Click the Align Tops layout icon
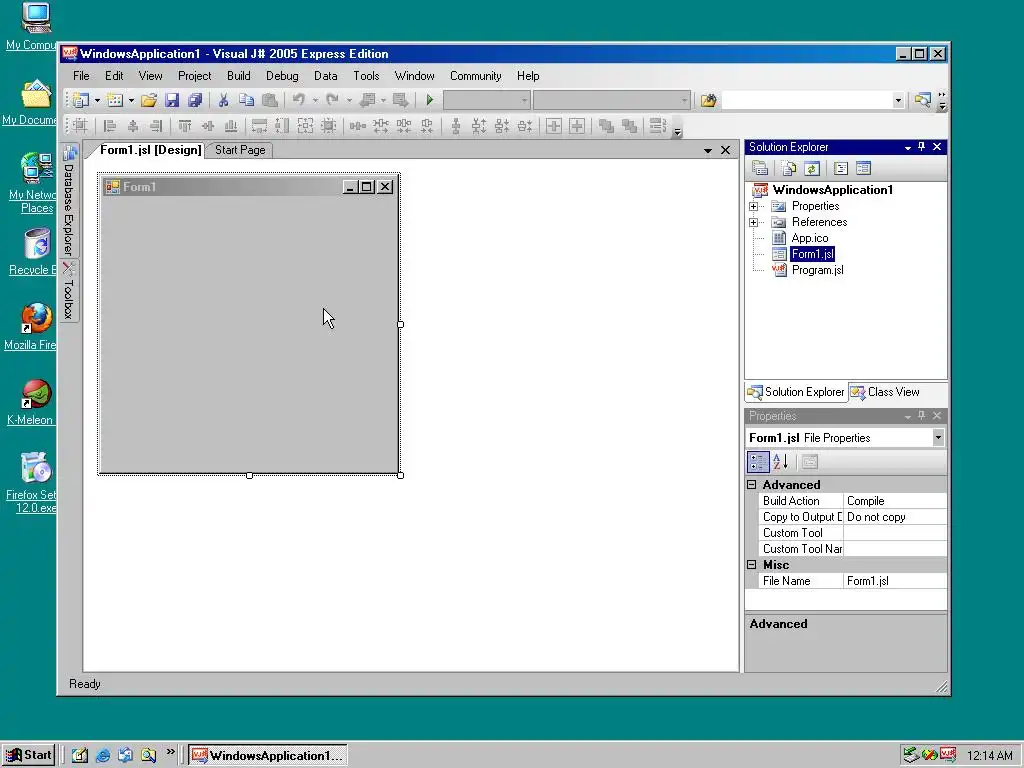The image size is (1024, 768). (185, 125)
